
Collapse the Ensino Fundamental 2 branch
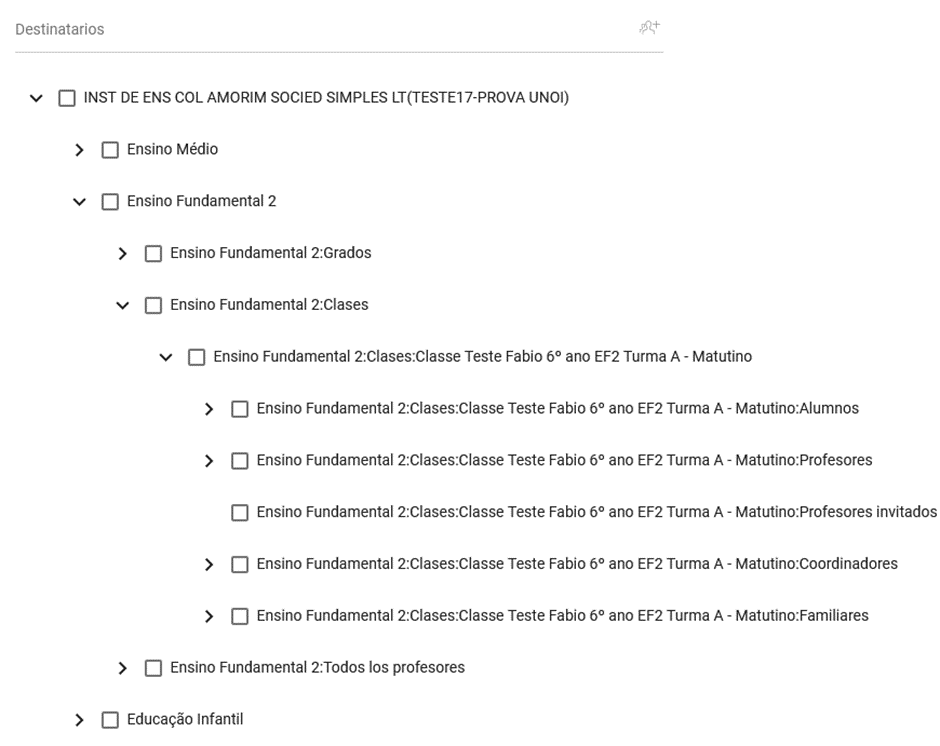(80, 202)
